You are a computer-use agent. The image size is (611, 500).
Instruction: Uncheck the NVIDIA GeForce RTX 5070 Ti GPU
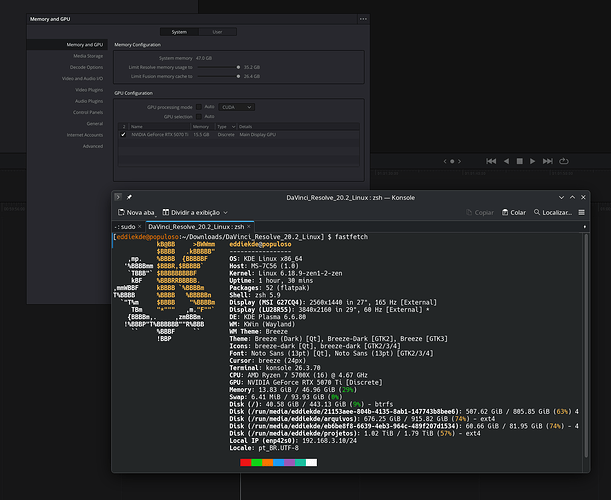click(123, 134)
